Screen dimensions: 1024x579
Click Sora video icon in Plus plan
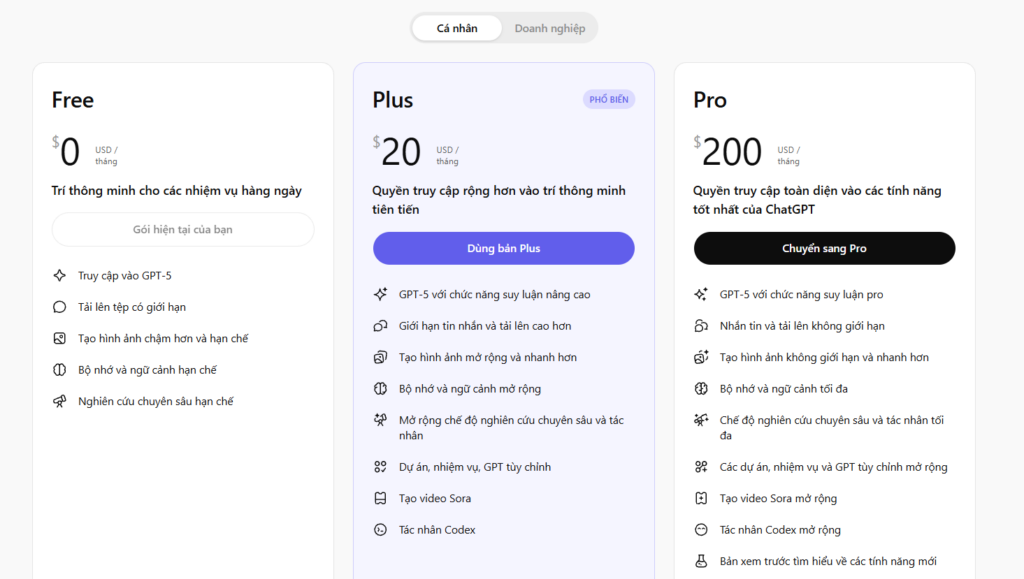point(380,498)
